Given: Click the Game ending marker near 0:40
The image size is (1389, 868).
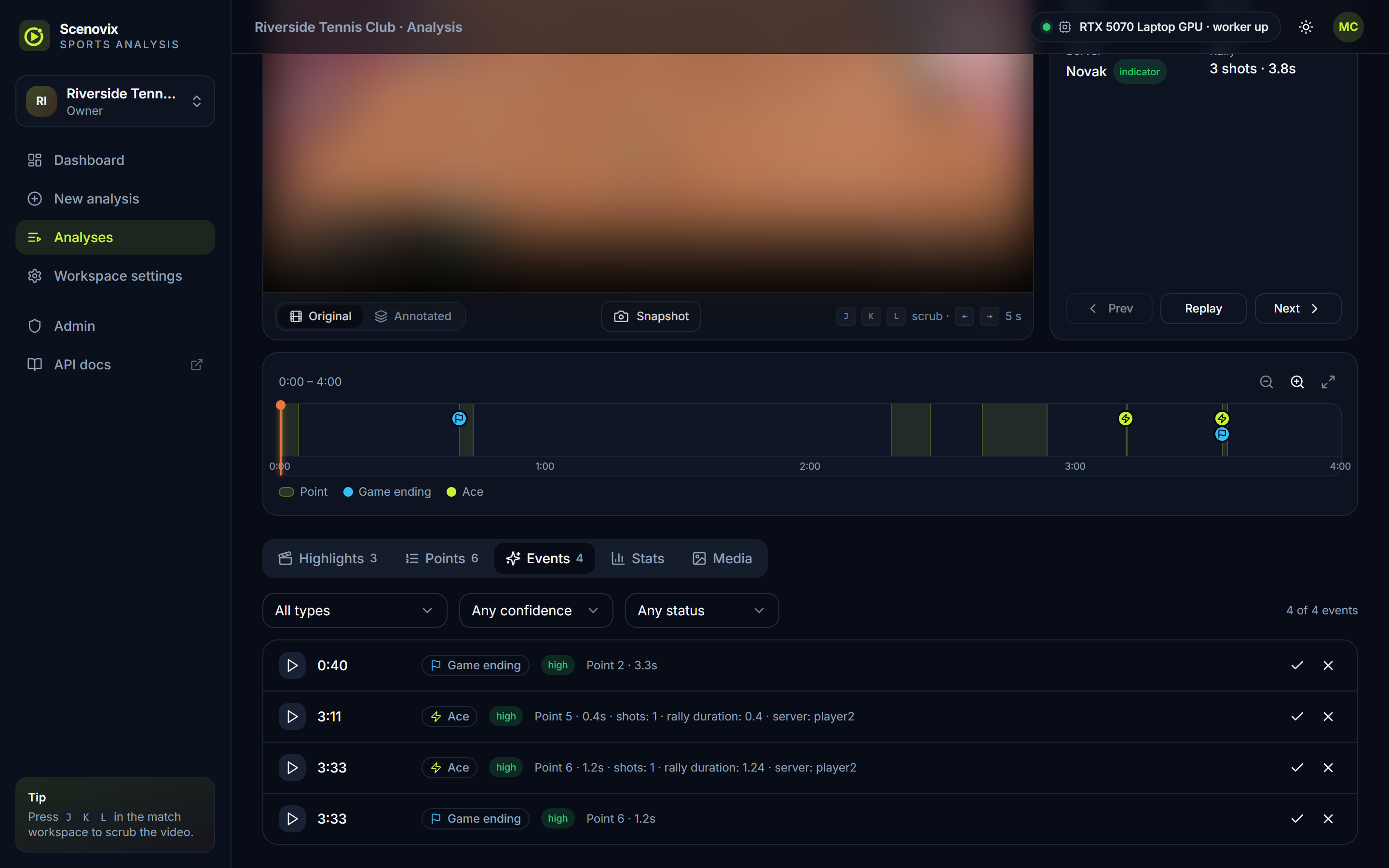Looking at the screenshot, I should (459, 419).
